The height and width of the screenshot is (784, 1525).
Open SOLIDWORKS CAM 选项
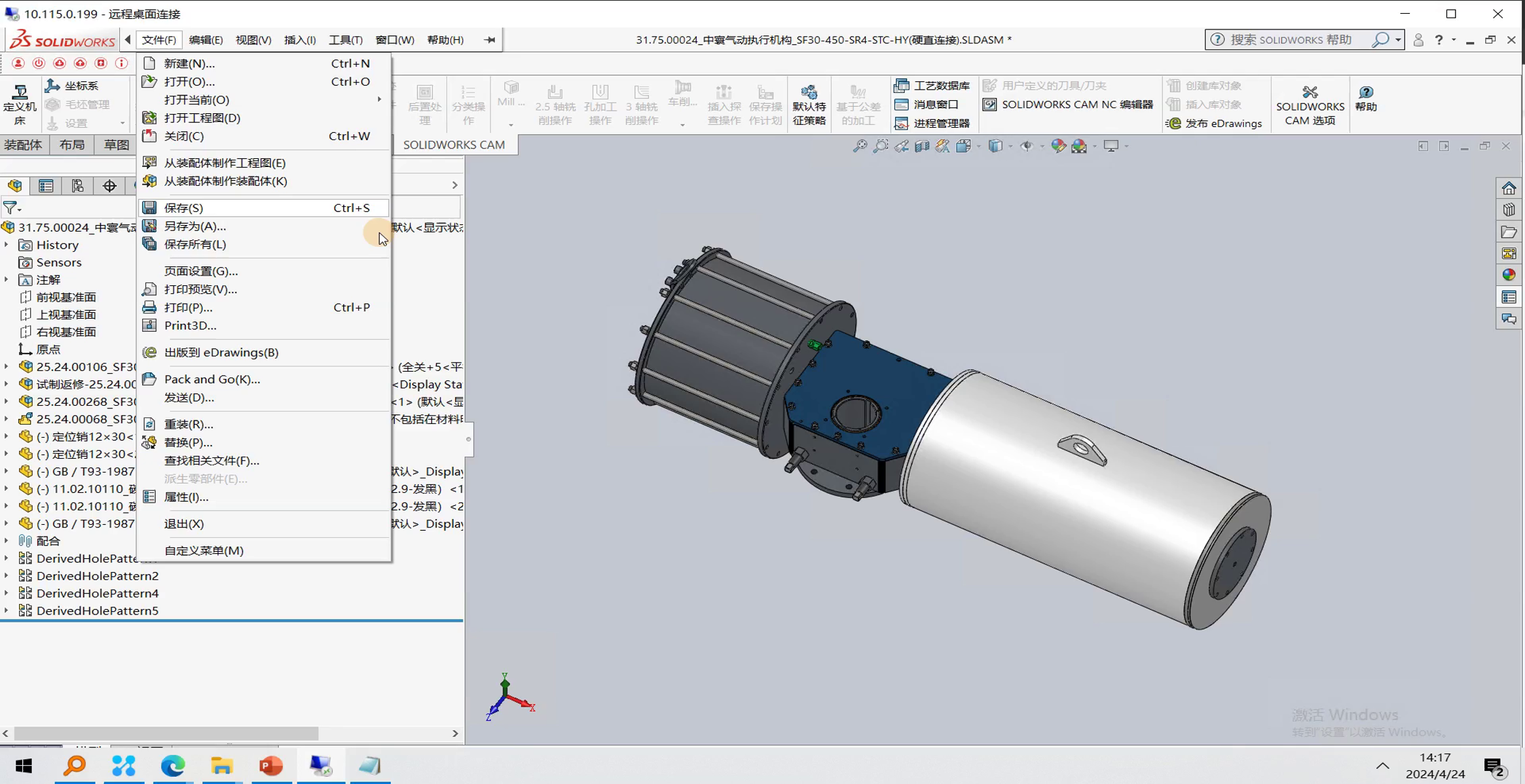(1310, 105)
